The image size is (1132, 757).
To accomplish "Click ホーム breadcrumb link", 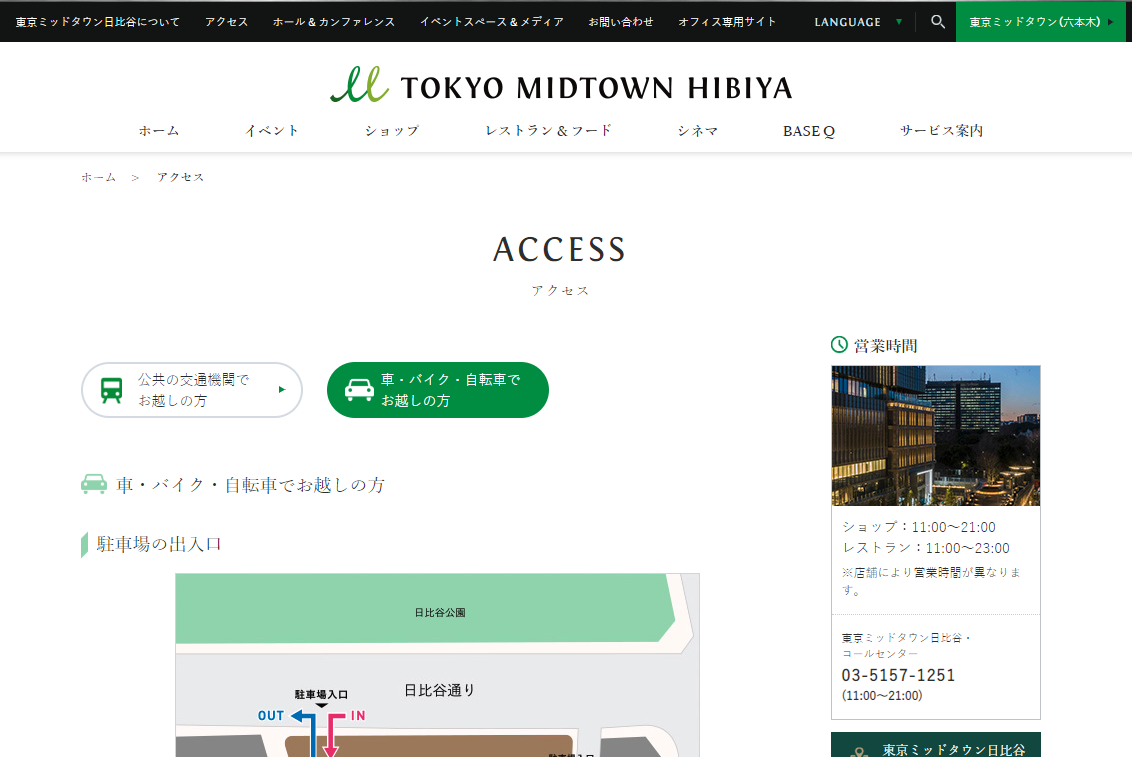I will coord(98,177).
